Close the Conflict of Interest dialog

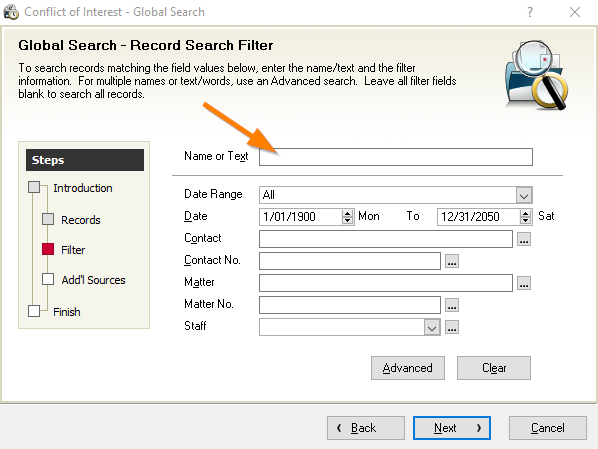coord(575,12)
